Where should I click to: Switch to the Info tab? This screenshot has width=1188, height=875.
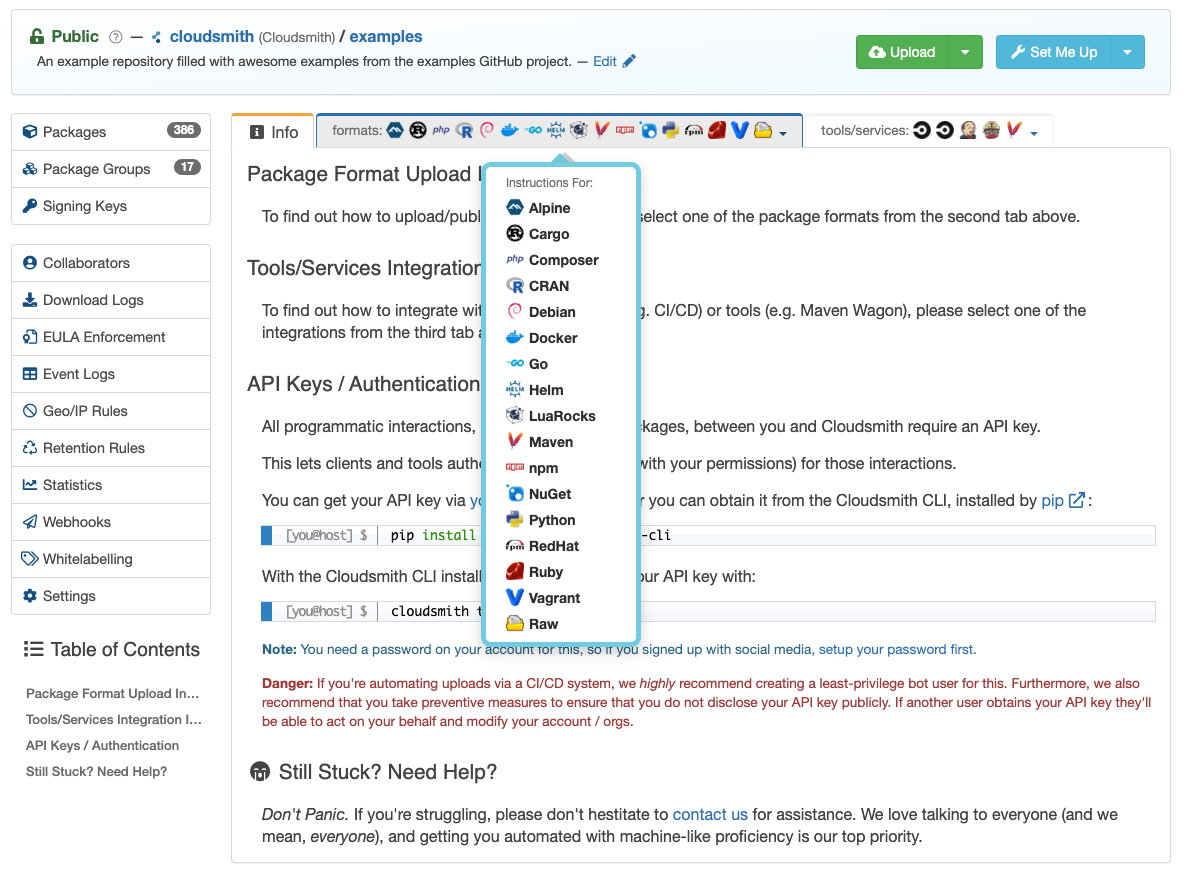[274, 132]
